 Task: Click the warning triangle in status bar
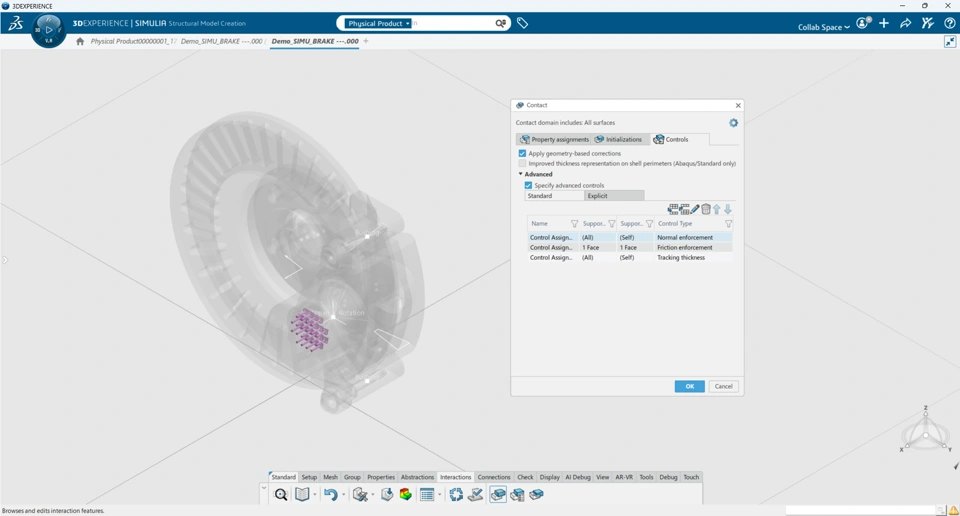tap(954, 510)
